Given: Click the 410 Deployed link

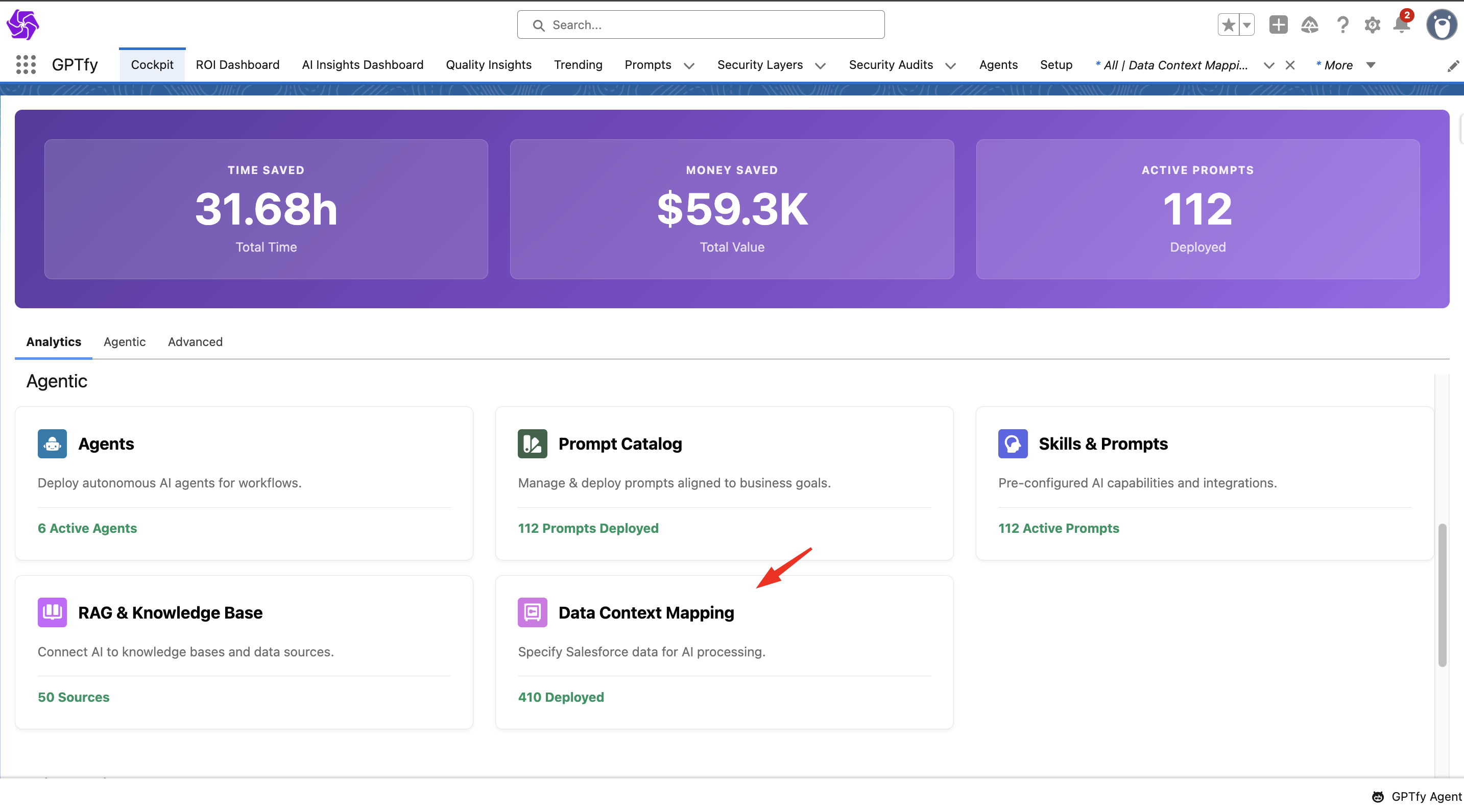Looking at the screenshot, I should click(560, 697).
